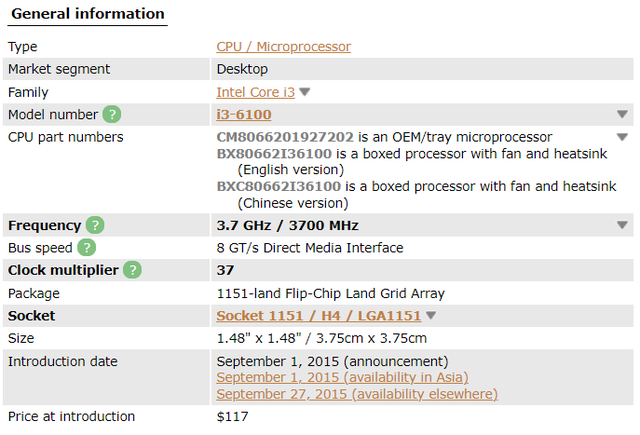Click the General information heading
This screenshot has height=435, width=640.
[88, 14]
